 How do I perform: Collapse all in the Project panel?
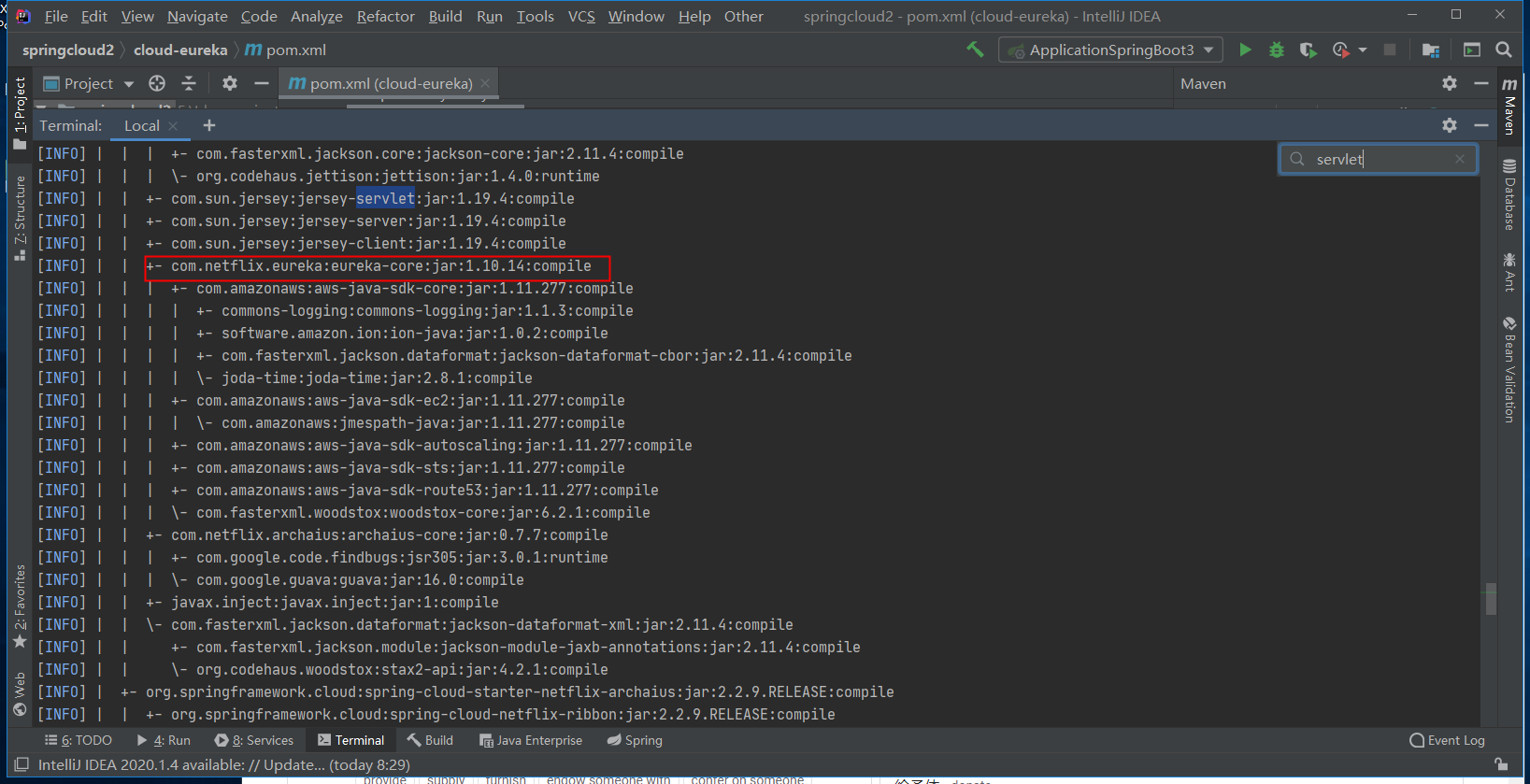tap(189, 83)
